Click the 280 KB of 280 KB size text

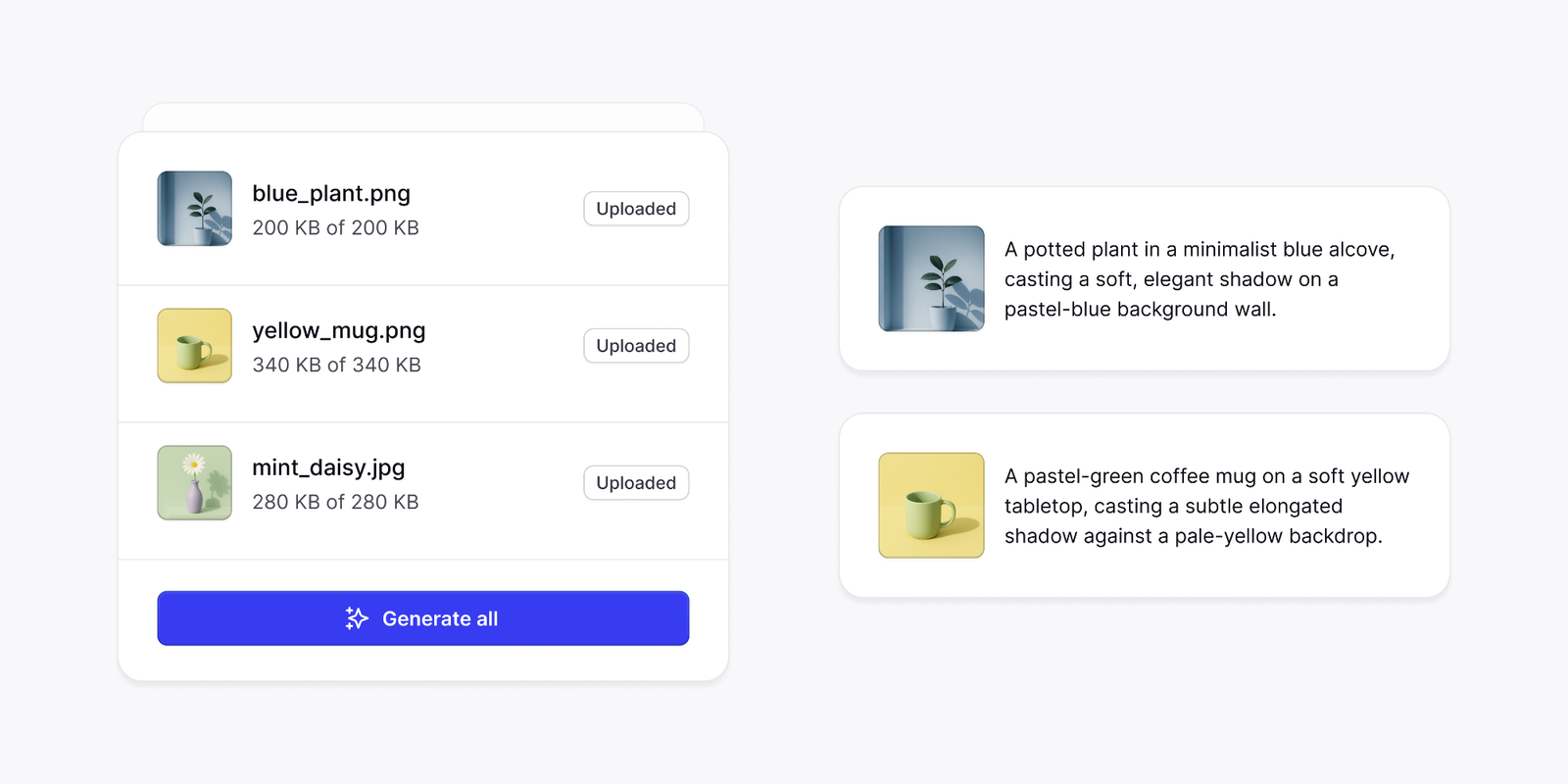click(x=335, y=502)
